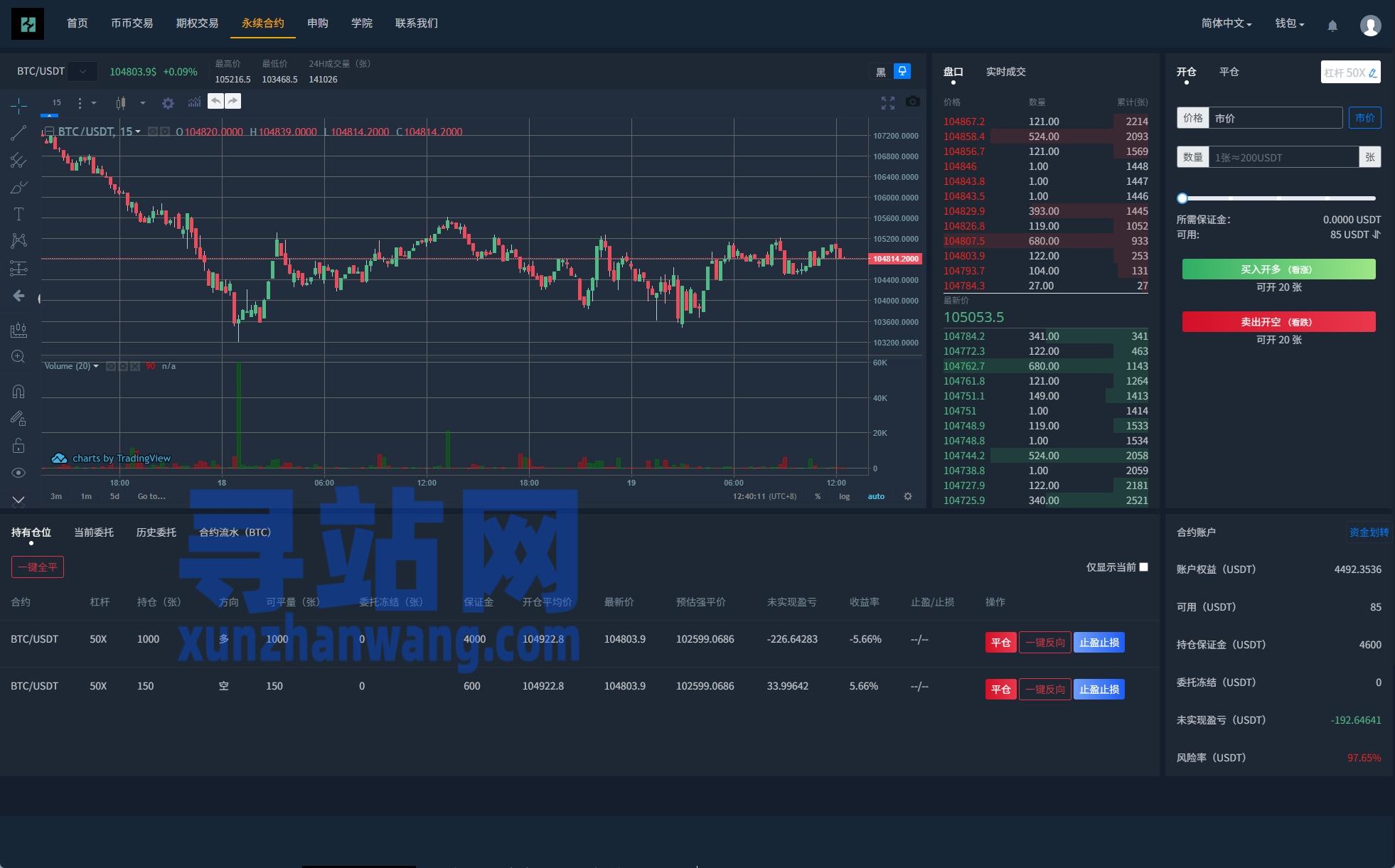The width and height of the screenshot is (1395, 868).
Task: Toggle lock all drawing tools
Action: 18,446
